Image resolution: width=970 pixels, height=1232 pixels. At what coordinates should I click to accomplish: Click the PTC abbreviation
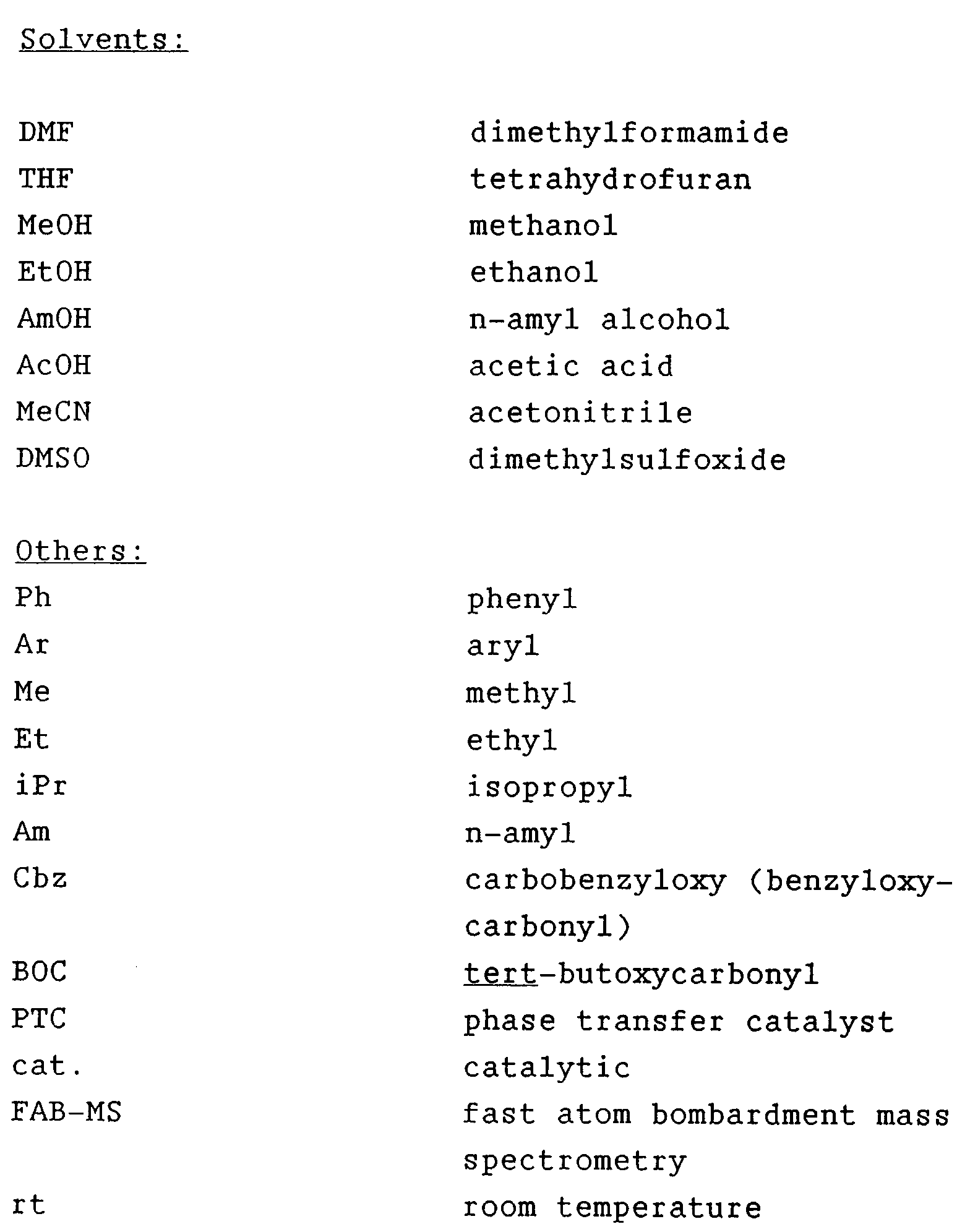39,1019
